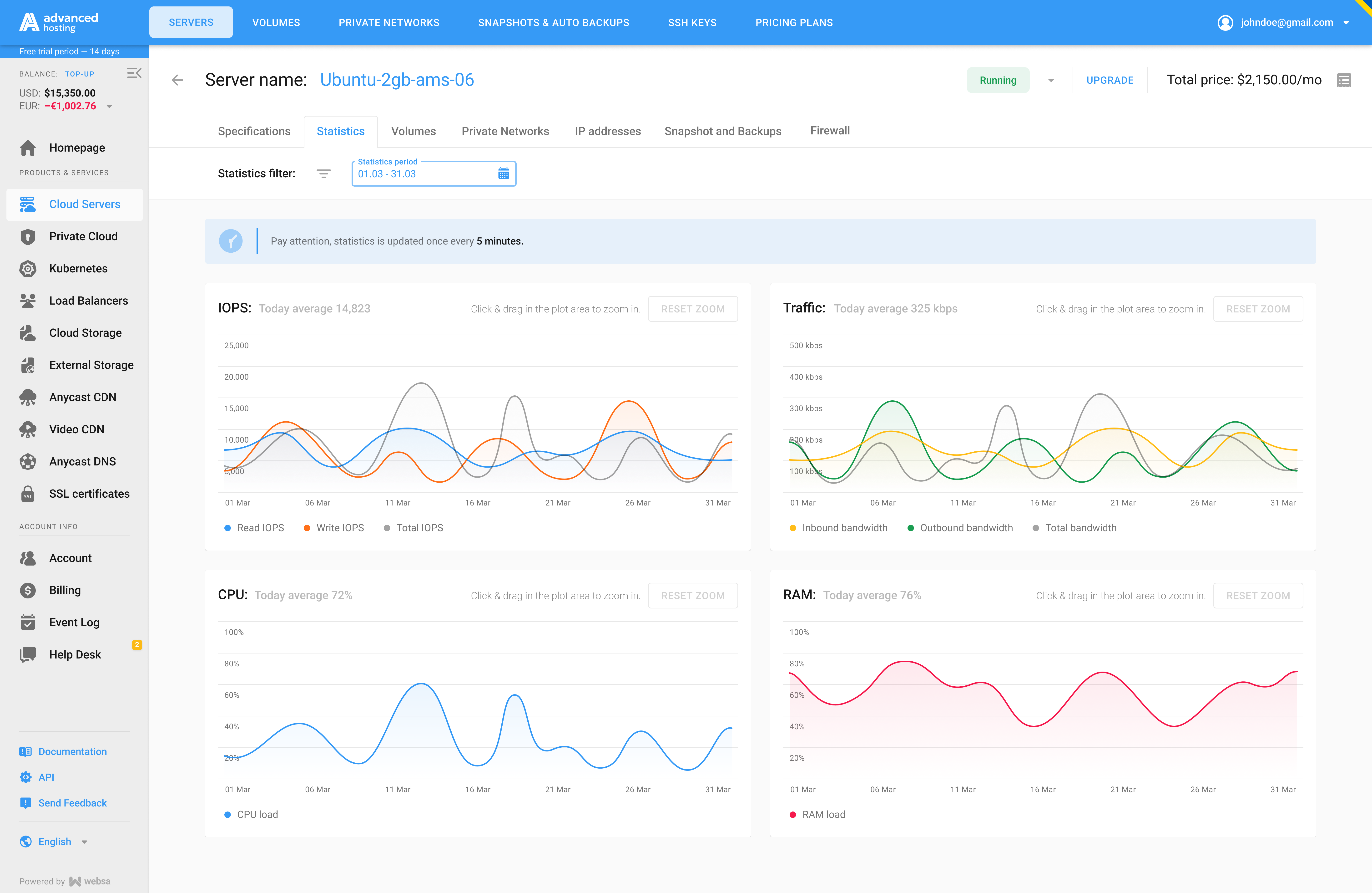Reset zoom on the Traffic chart
This screenshot has width=1372, height=893.
[1258, 309]
